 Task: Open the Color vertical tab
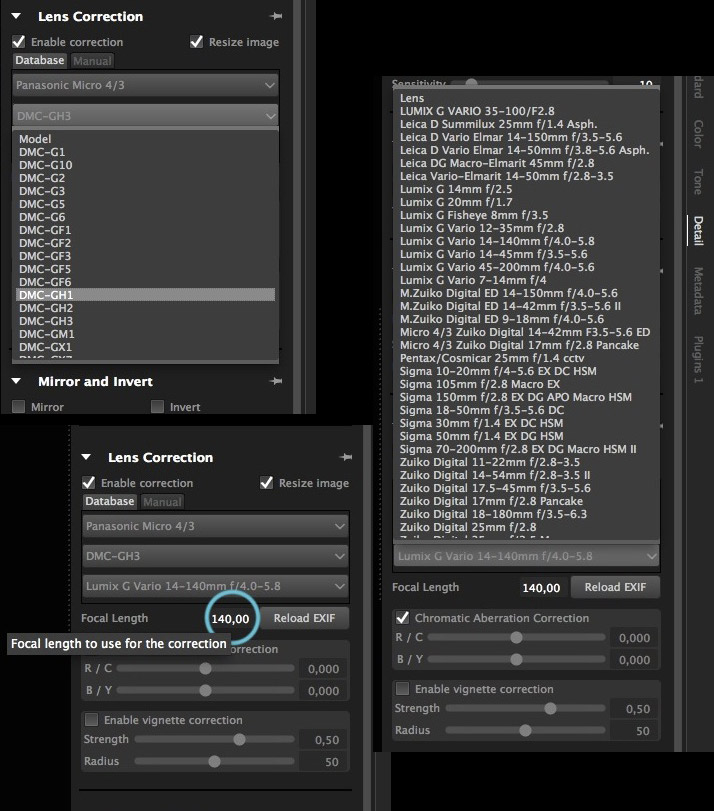point(698,134)
